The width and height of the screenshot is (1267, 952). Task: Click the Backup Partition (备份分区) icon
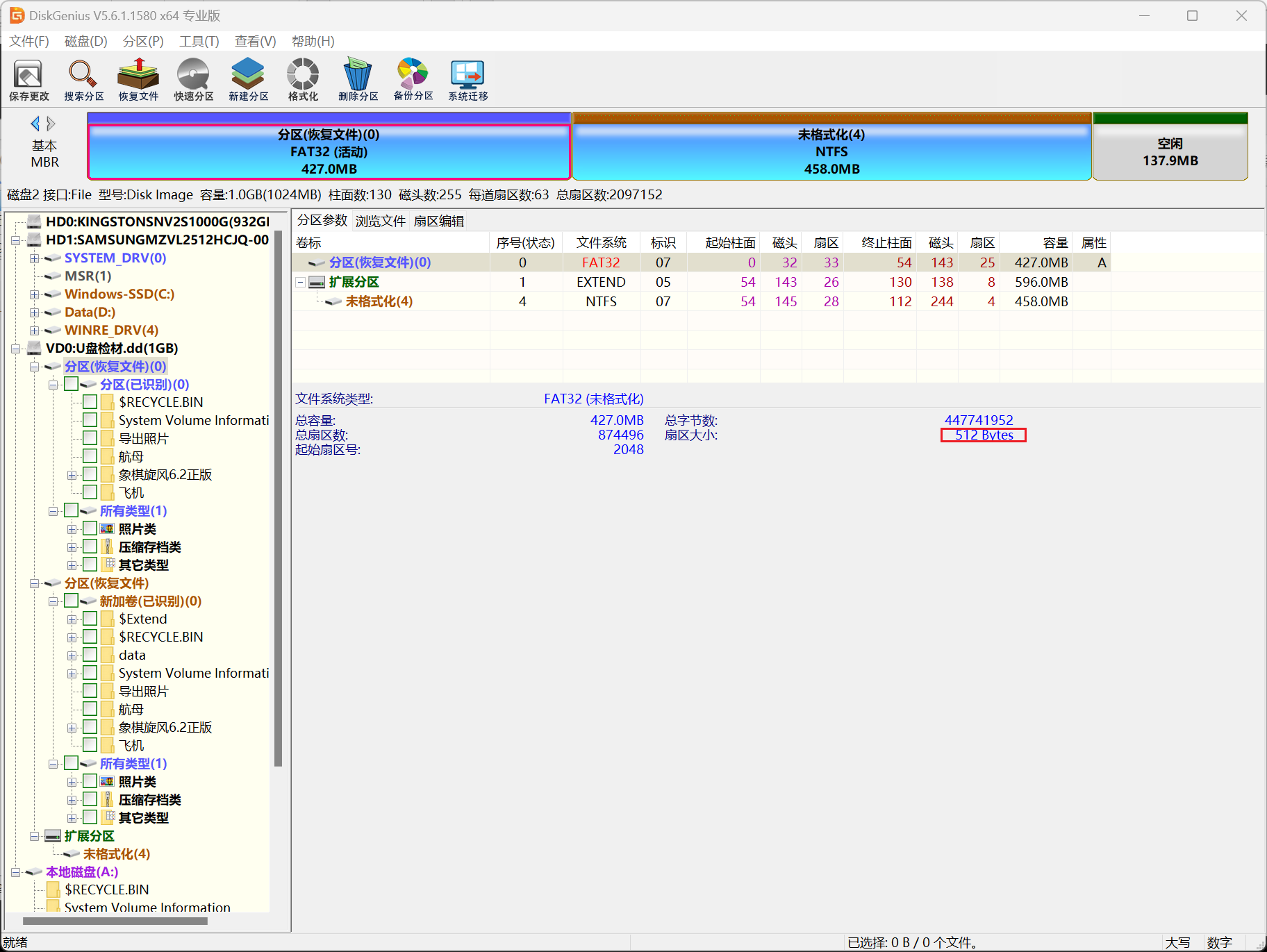tap(413, 80)
